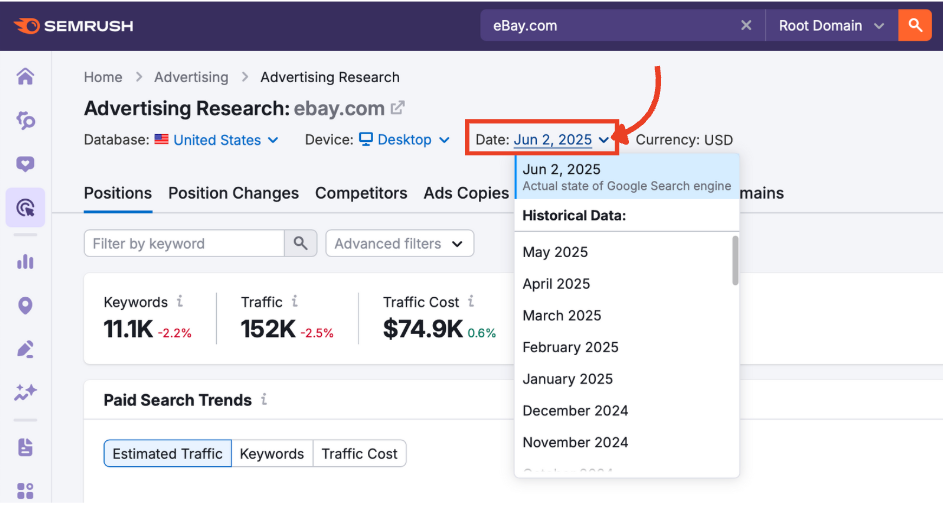Screen dimensions: 943x506
Task: Show Traffic metric info icon
Action: pyautogui.click(x=294, y=301)
